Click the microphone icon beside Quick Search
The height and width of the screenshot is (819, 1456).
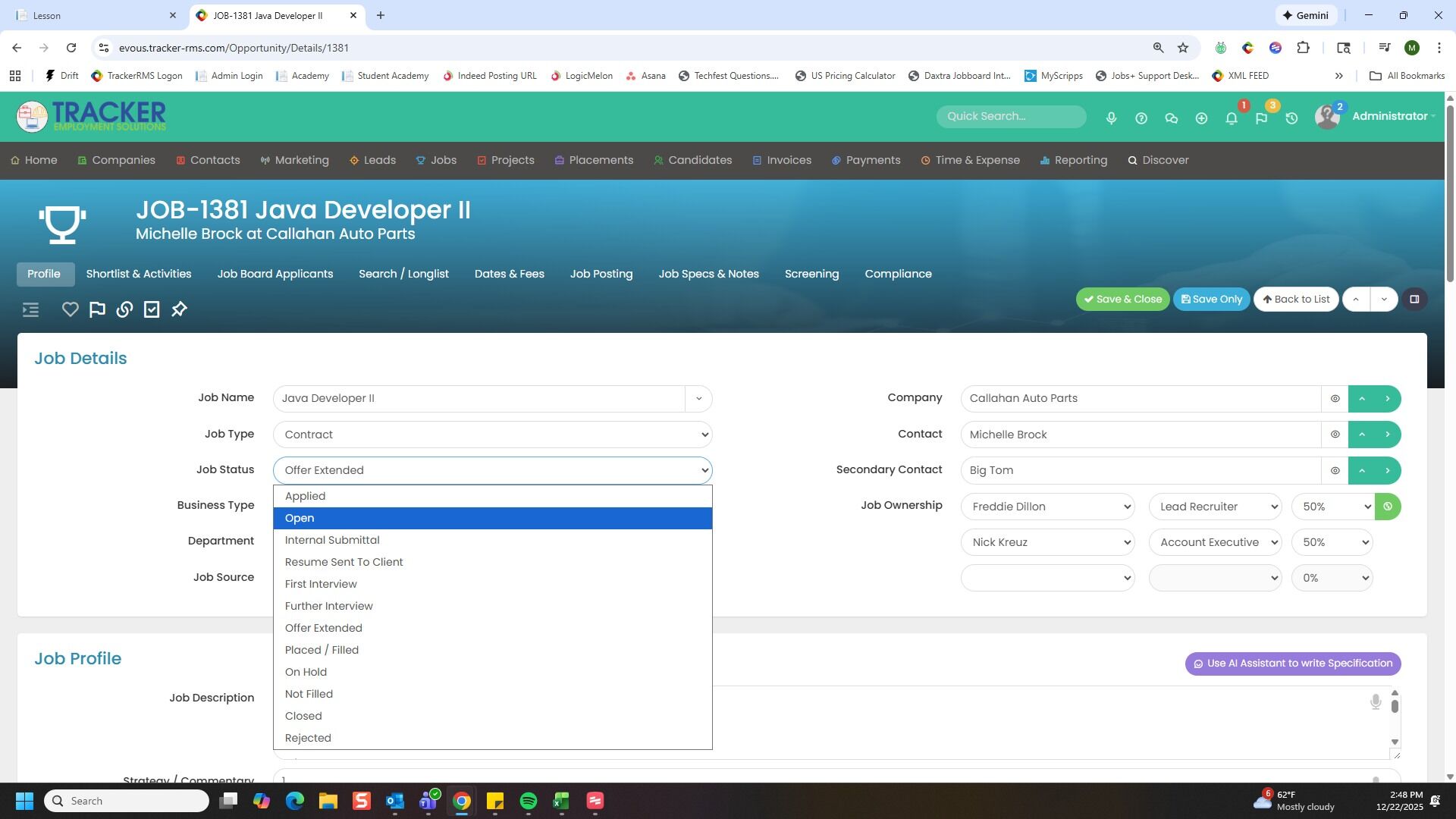[x=1111, y=118]
